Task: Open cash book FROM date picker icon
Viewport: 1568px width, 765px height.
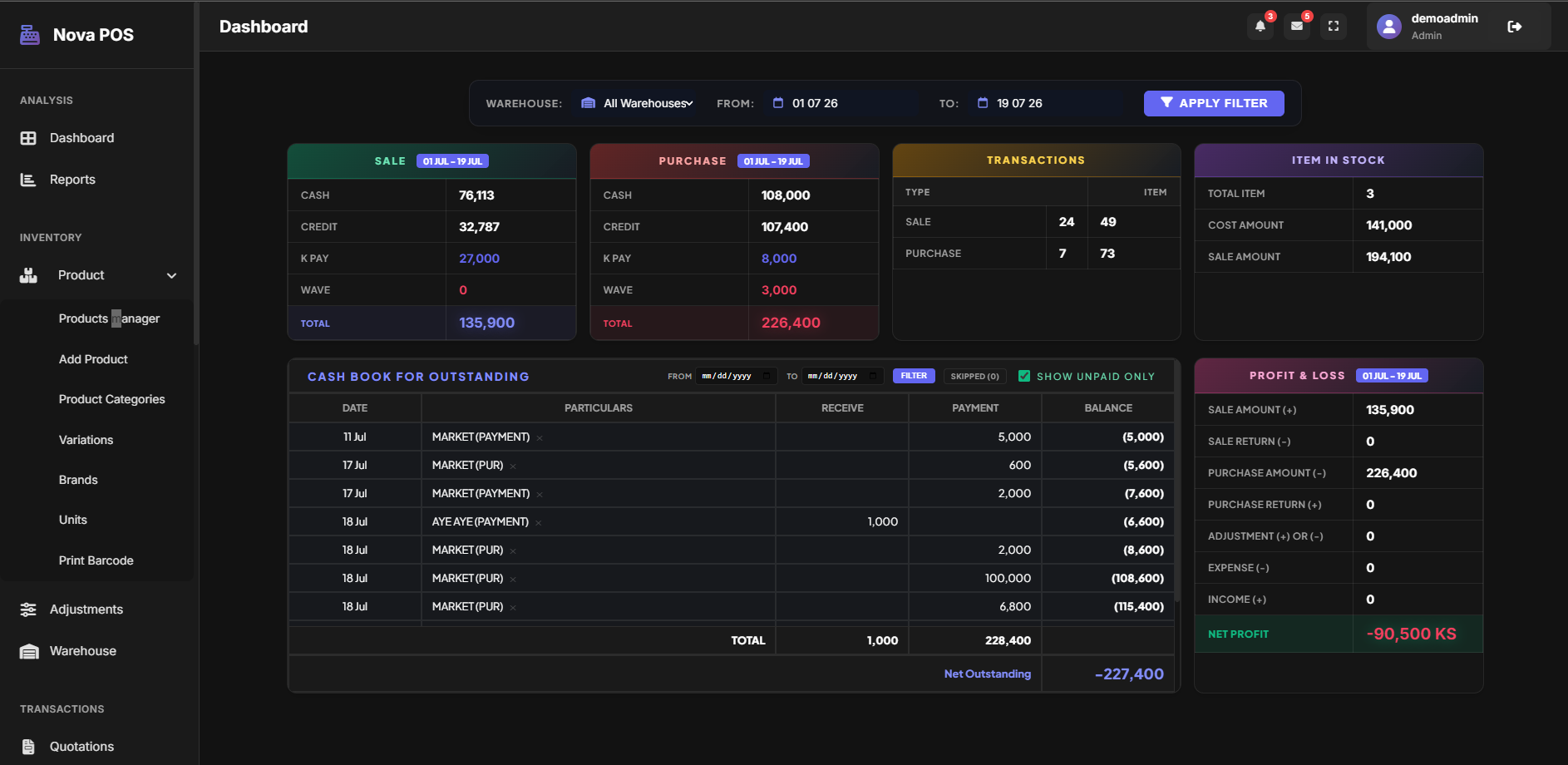Action: [x=767, y=376]
